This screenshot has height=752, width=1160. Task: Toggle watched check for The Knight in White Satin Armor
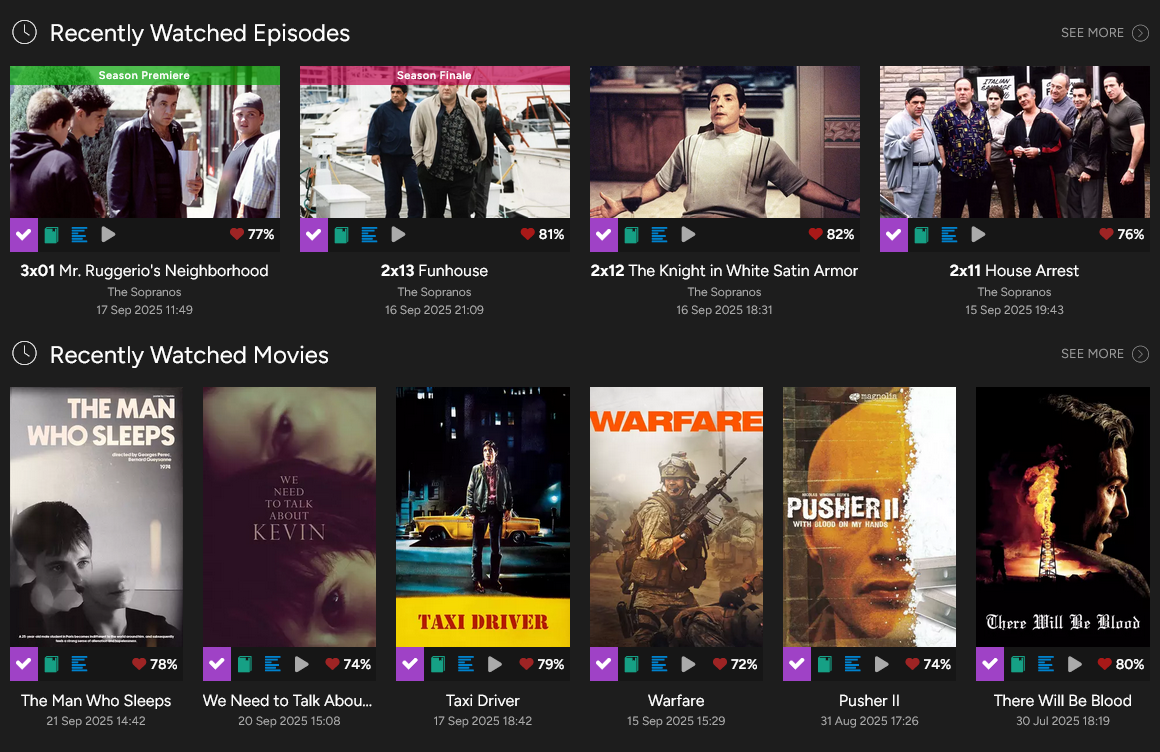click(604, 235)
